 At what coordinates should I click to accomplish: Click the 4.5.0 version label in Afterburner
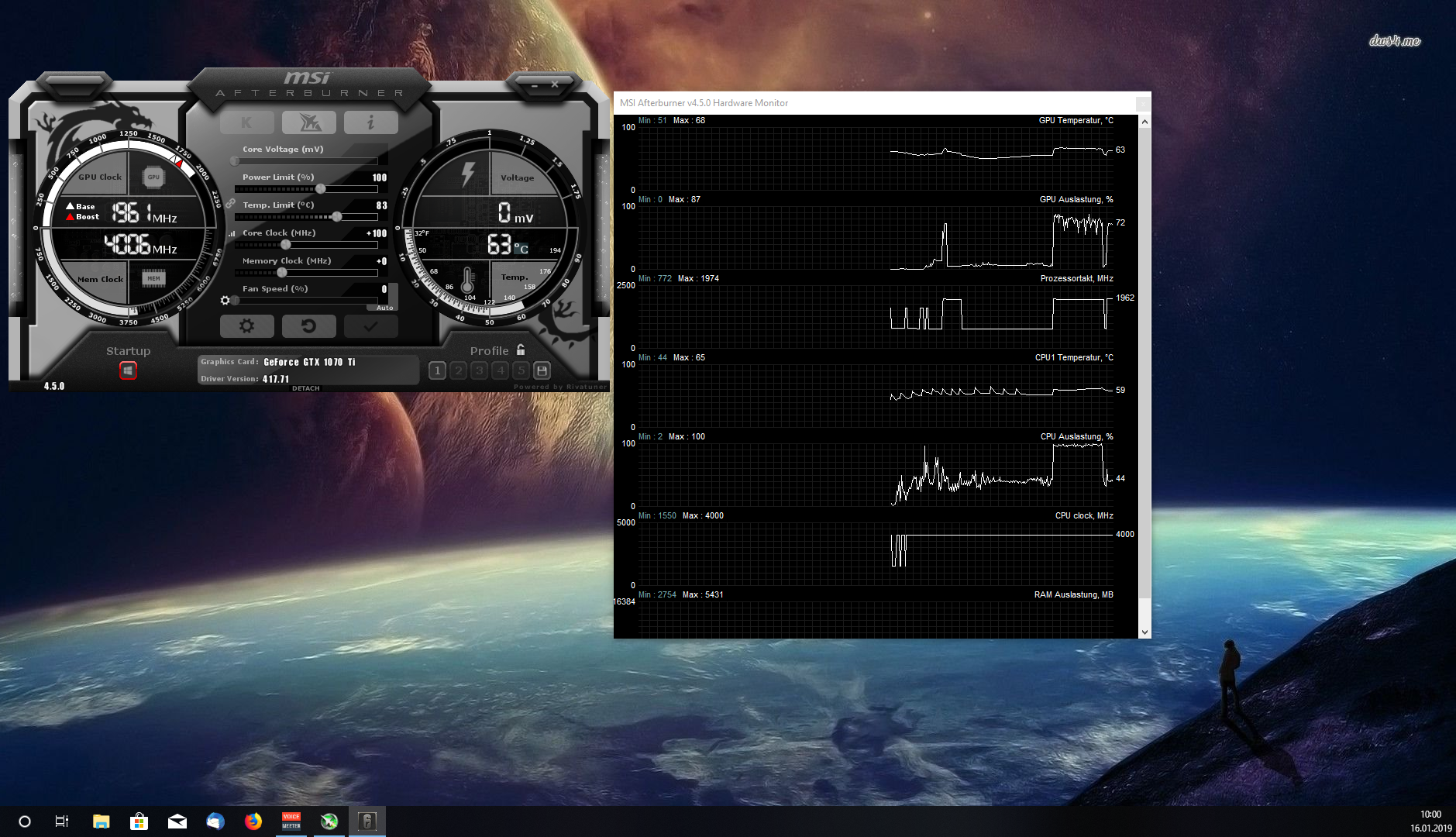[x=54, y=386]
